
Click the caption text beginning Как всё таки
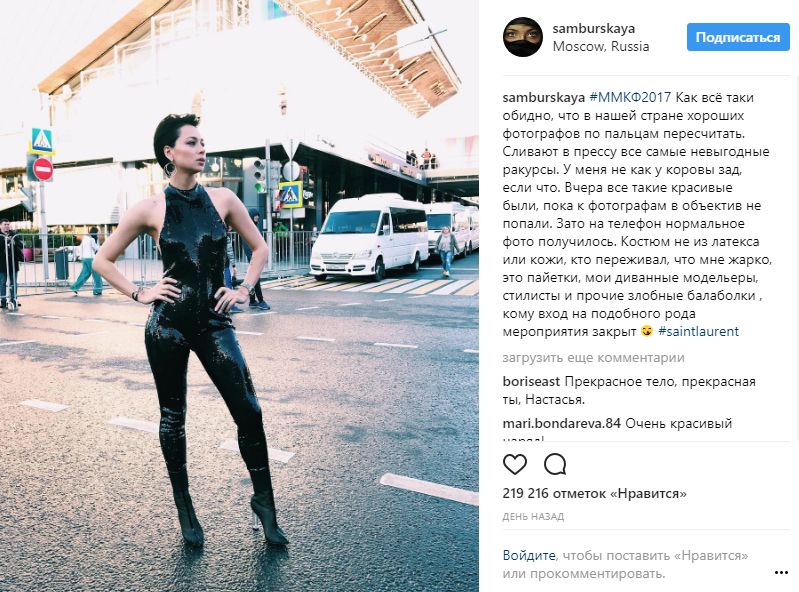point(637,214)
